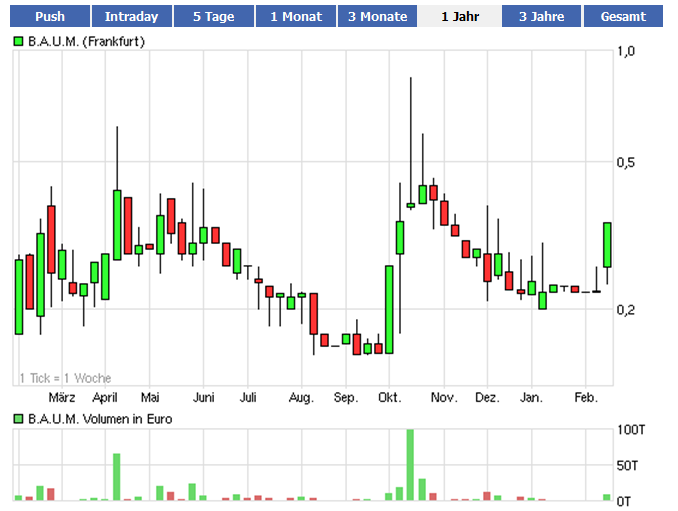Screen dimensions: 678x511
Task: Click the 0,5 price axis value
Action: 626,162
